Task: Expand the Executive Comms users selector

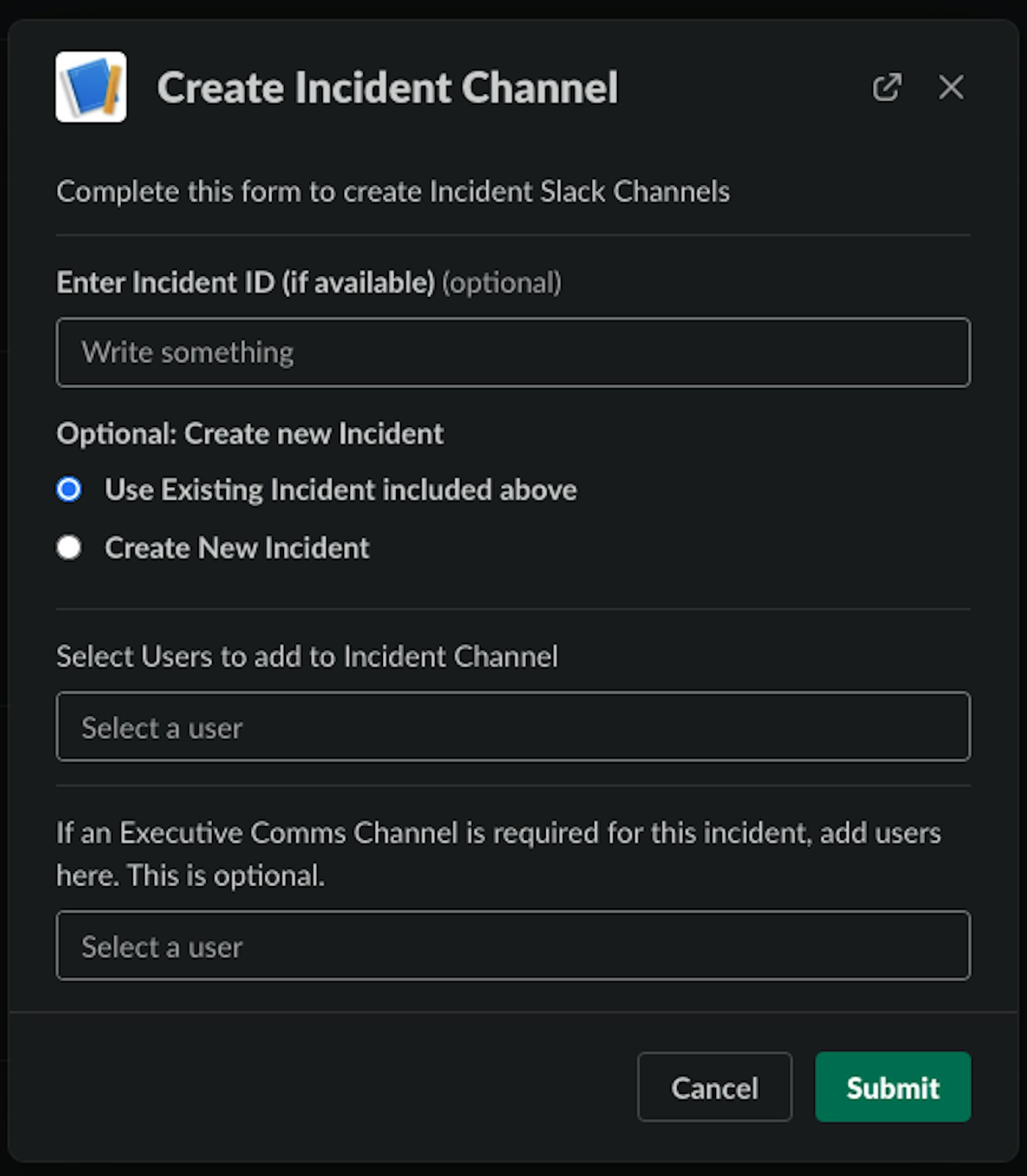Action: [513, 946]
